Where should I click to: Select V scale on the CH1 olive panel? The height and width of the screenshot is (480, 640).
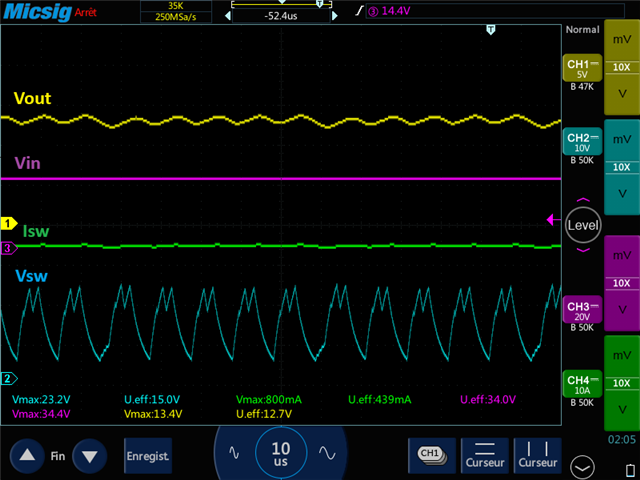pyautogui.click(x=622, y=94)
